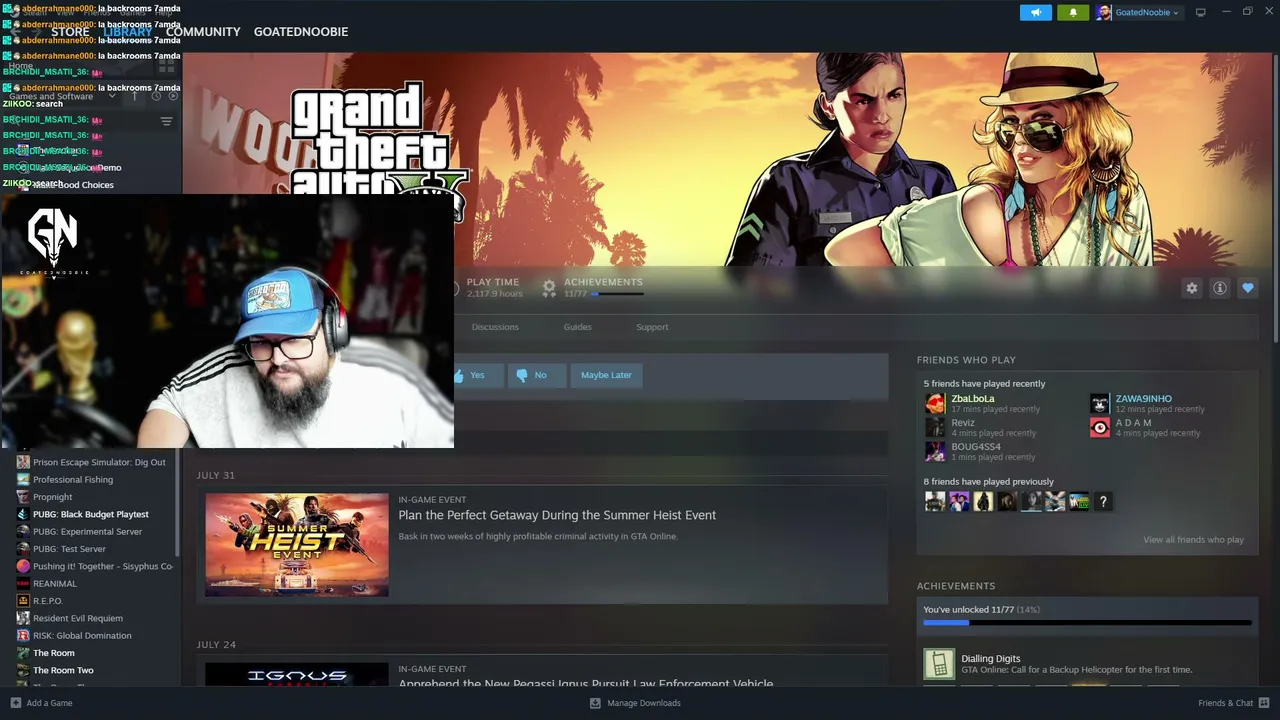This screenshot has width=1280, height=720.
Task: Click The Room game icon
Action: [23, 653]
